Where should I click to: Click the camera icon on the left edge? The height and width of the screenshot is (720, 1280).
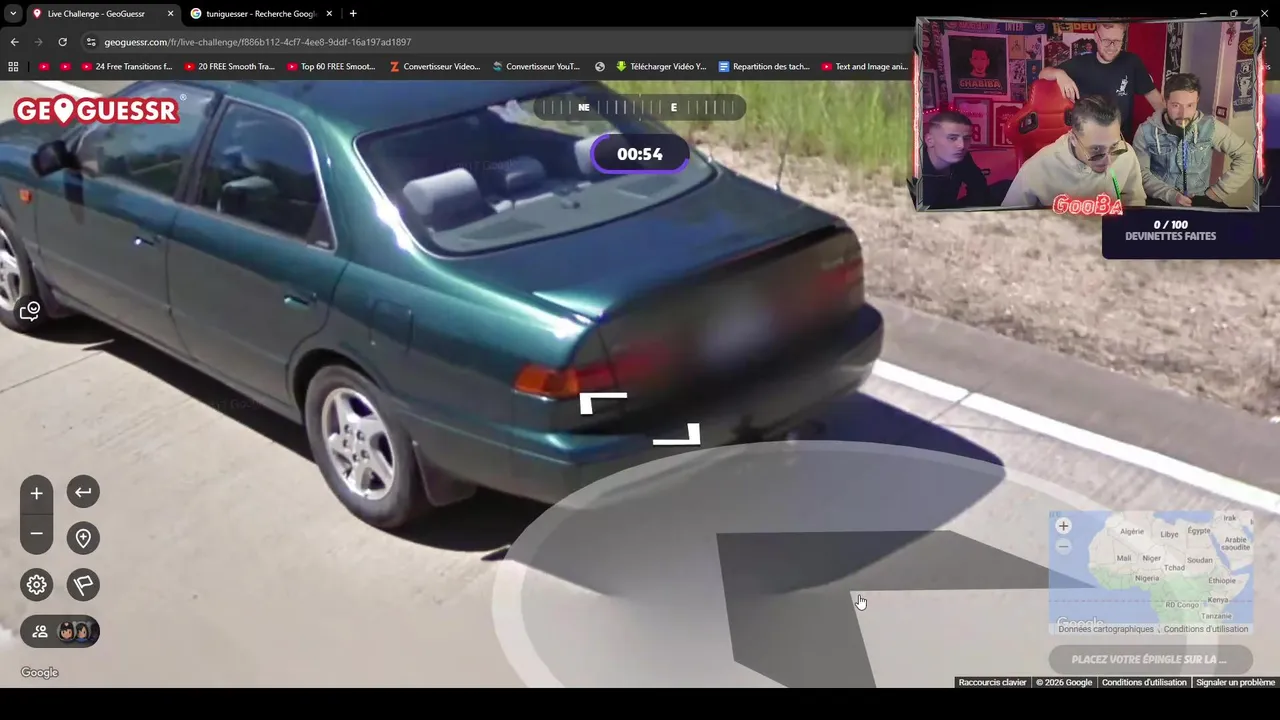(30, 311)
